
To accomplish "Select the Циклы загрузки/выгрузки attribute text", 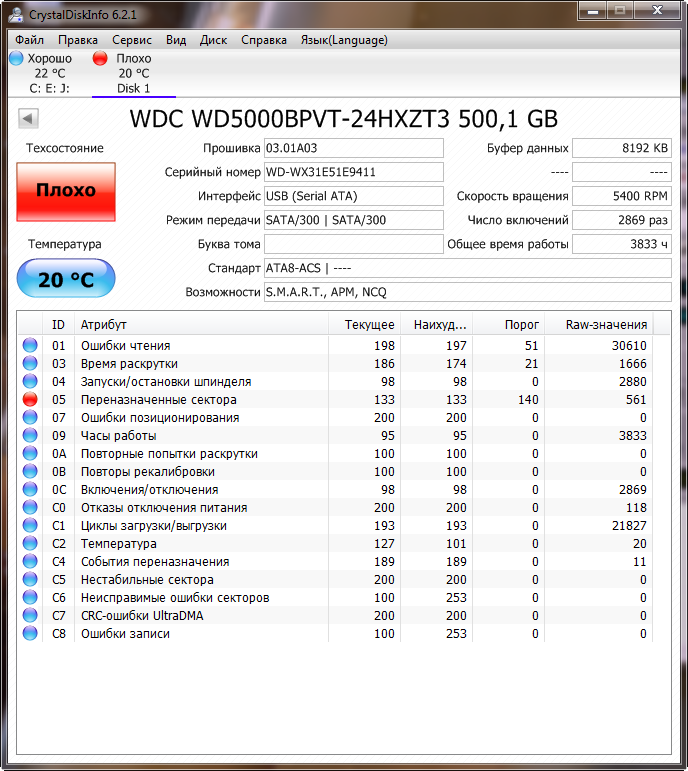I will click(x=153, y=526).
